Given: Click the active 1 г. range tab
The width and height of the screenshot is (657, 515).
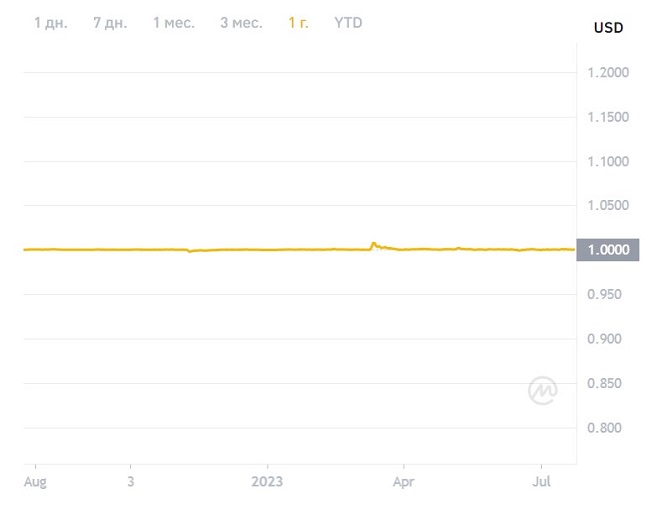Looking at the screenshot, I should 298,22.
